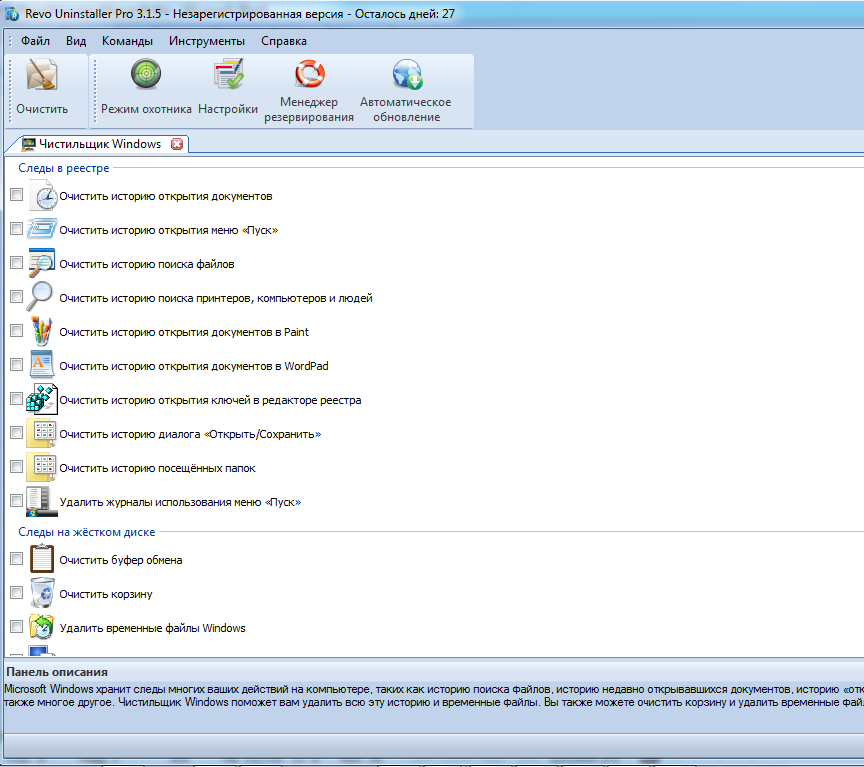Click file search history icon
The image size is (864, 767).
coord(42,263)
